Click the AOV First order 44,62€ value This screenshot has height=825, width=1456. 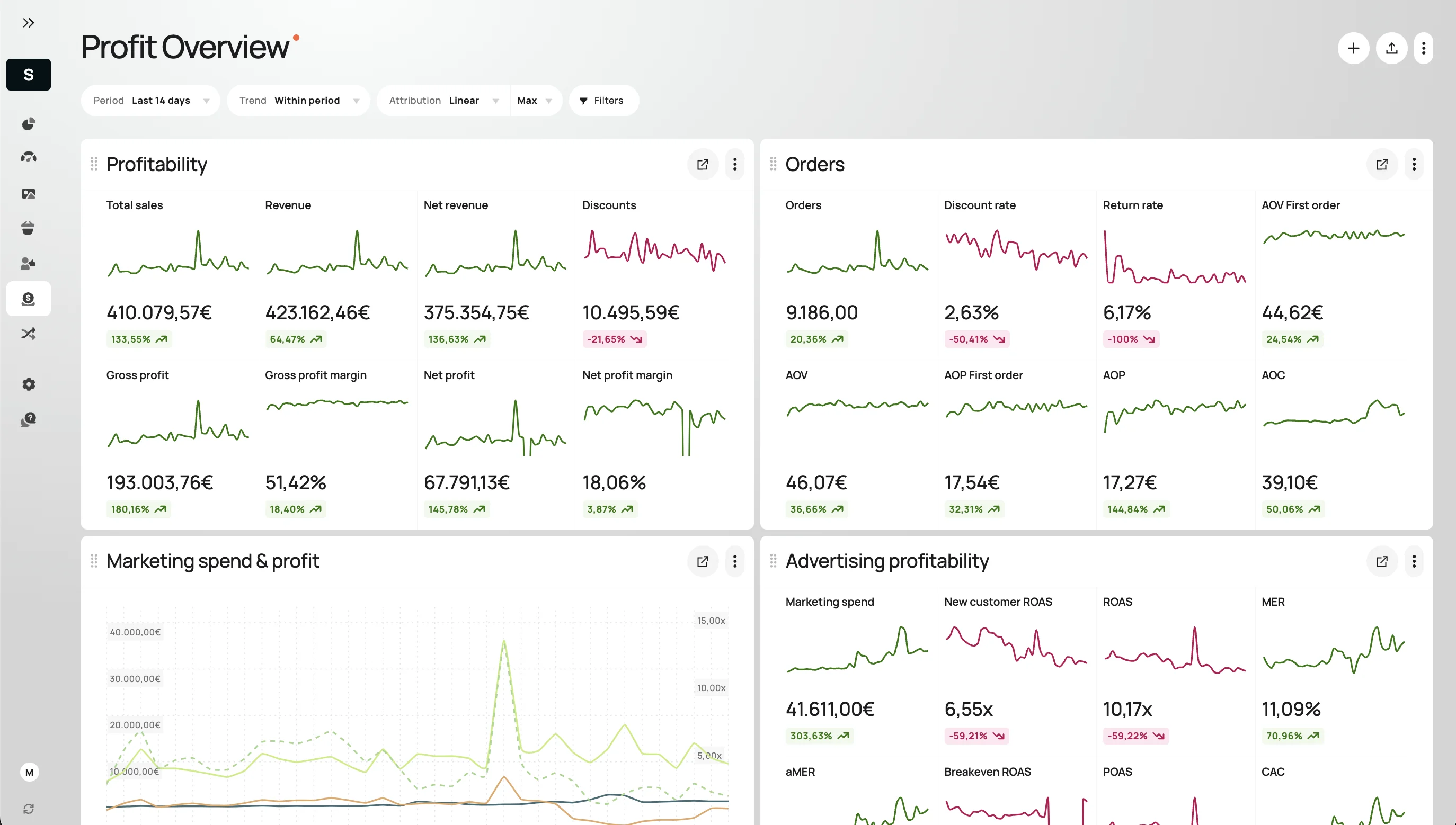(x=1292, y=312)
